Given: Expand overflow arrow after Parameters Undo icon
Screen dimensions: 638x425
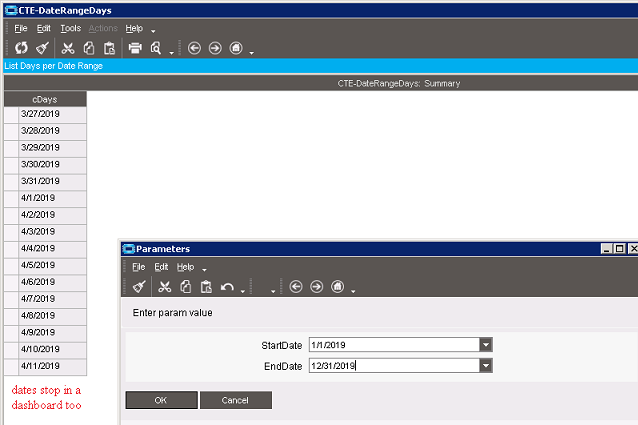Looking at the screenshot, I should 243,291.
